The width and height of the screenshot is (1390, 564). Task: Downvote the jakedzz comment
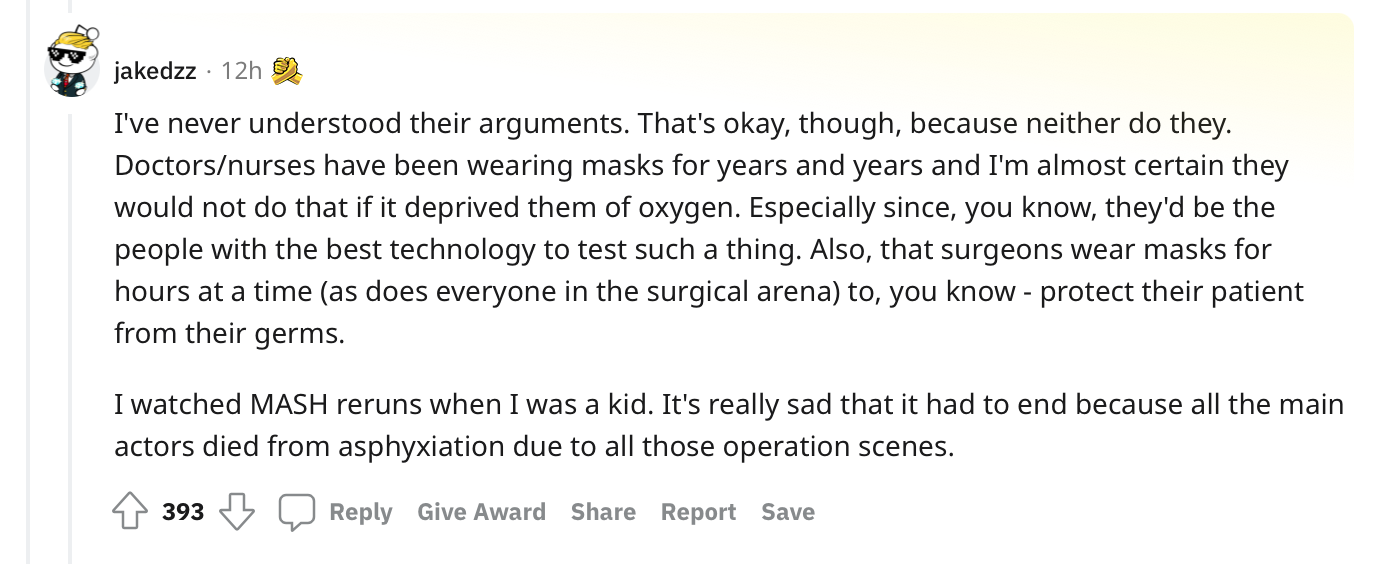tap(237, 513)
